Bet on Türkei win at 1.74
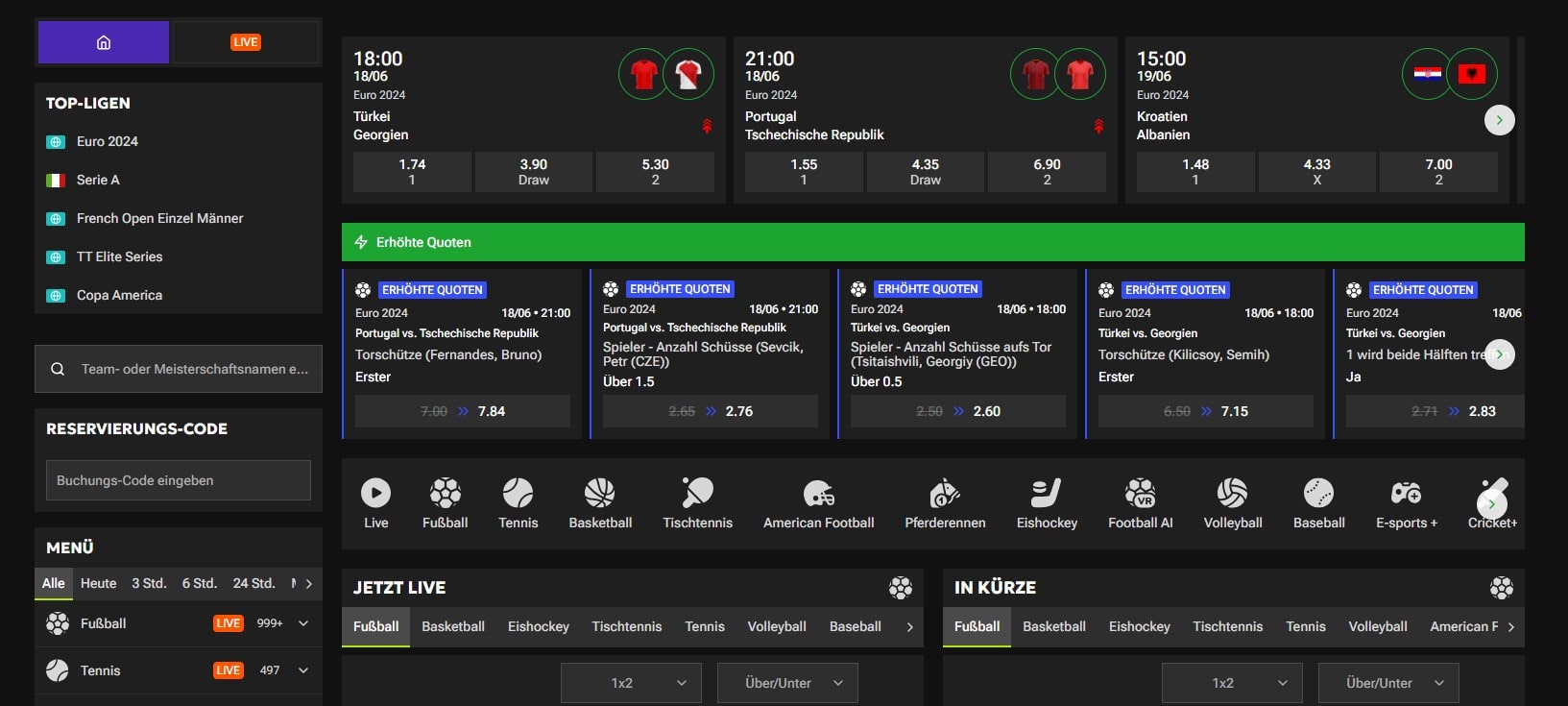The height and width of the screenshot is (706, 1568). (x=412, y=172)
